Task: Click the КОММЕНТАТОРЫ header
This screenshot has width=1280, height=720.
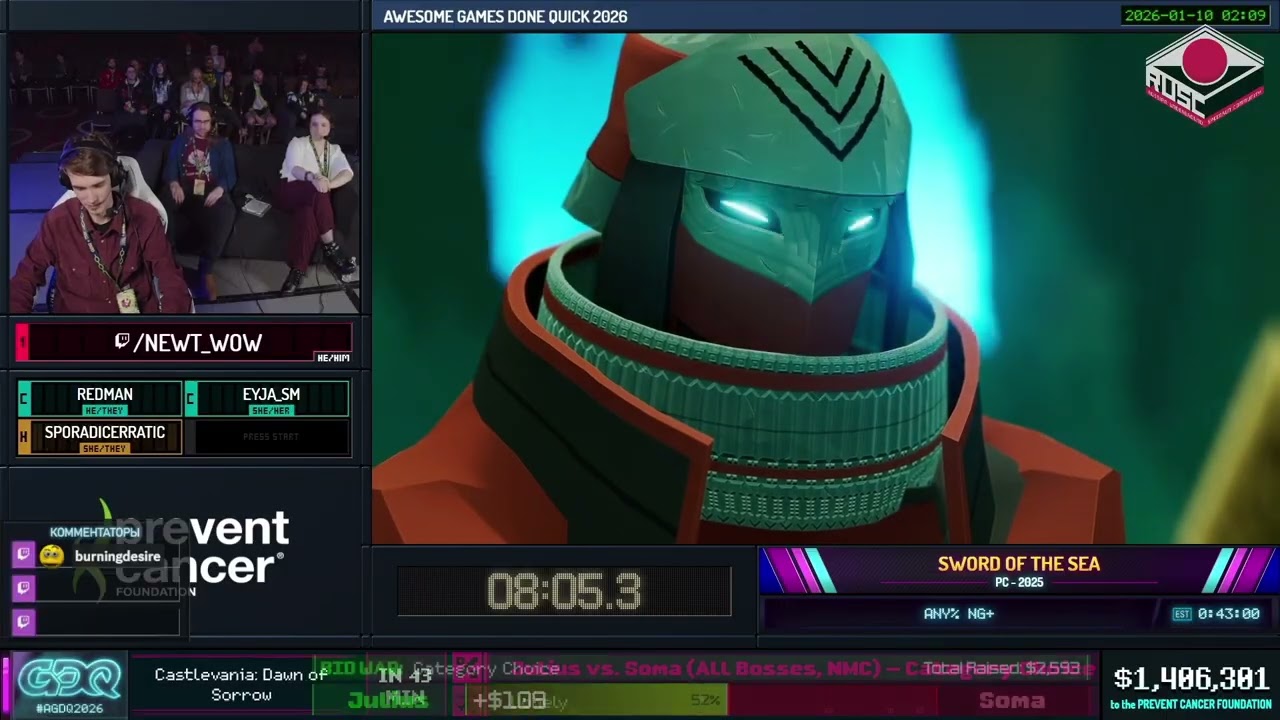Action: pyautogui.click(x=95, y=533)
